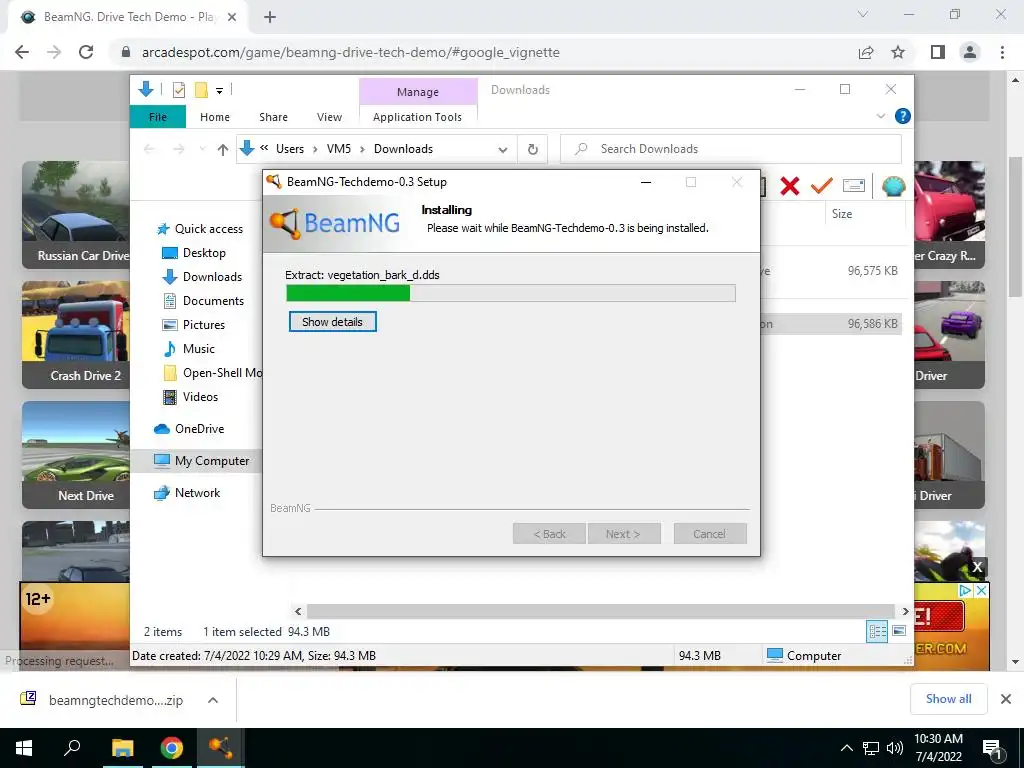Click the Explorer help question mark icon

[x=903, y=116]
